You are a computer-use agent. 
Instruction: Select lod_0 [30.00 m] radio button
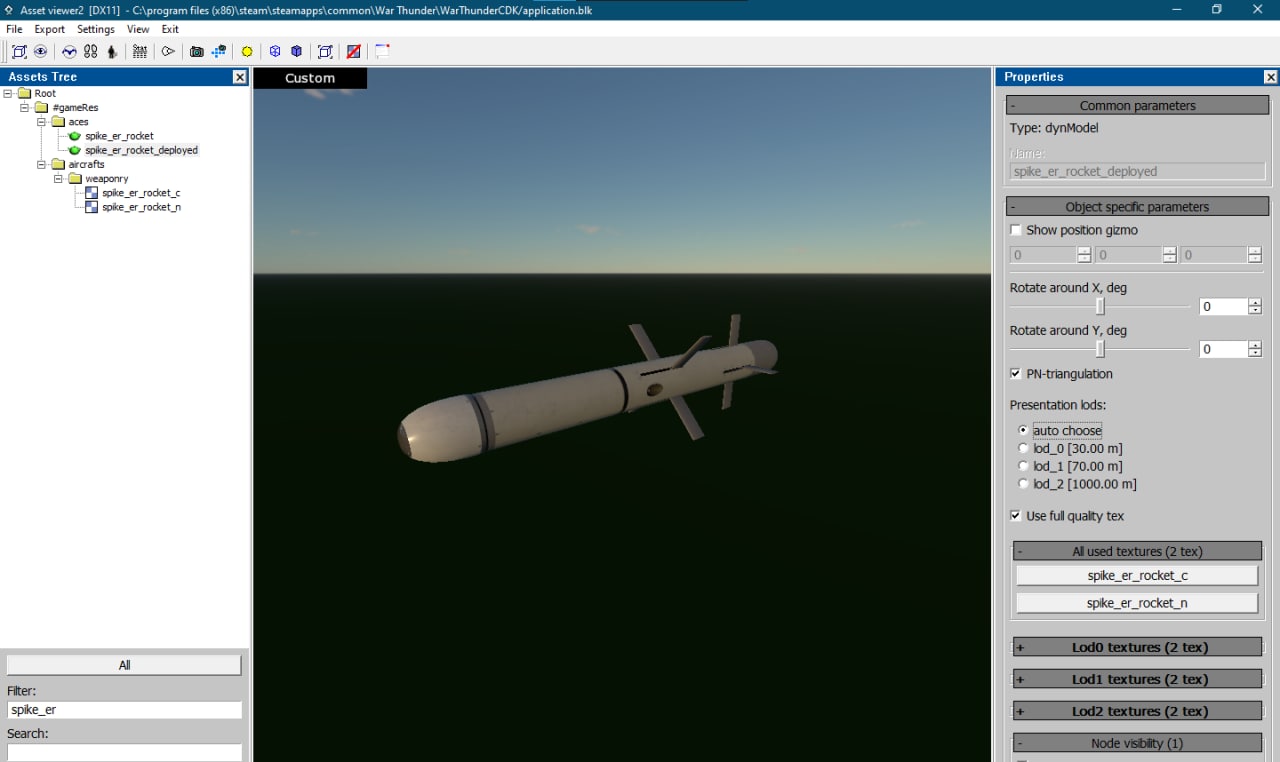tap(1023, 448)
